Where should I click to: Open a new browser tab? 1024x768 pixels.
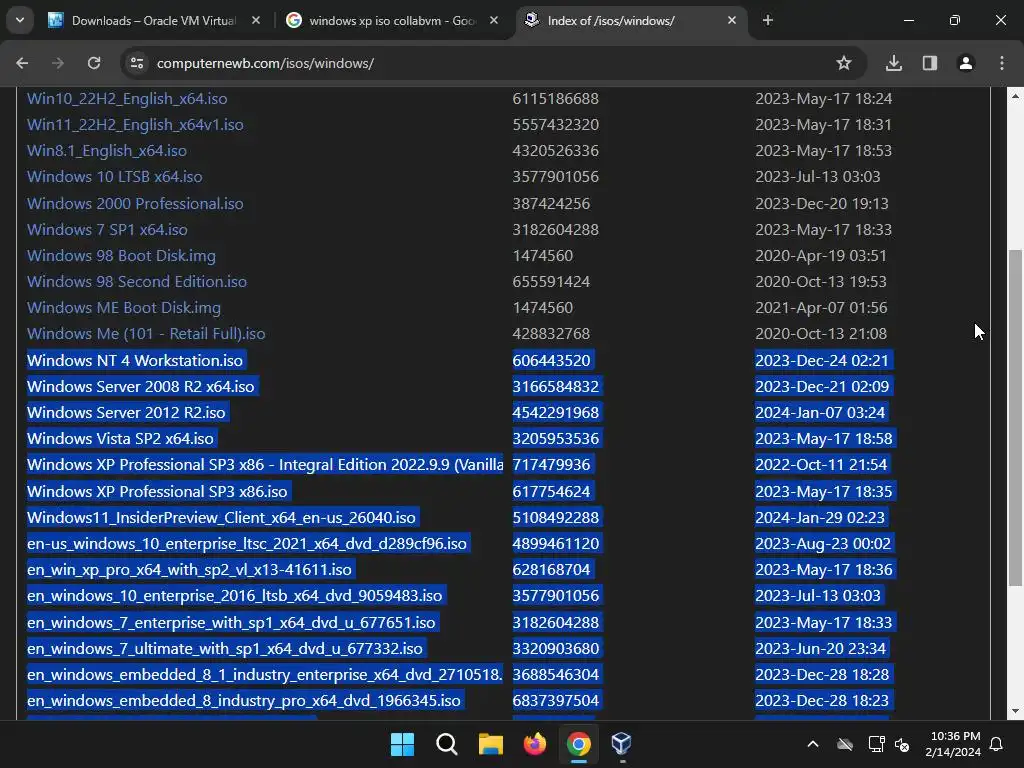768,21
